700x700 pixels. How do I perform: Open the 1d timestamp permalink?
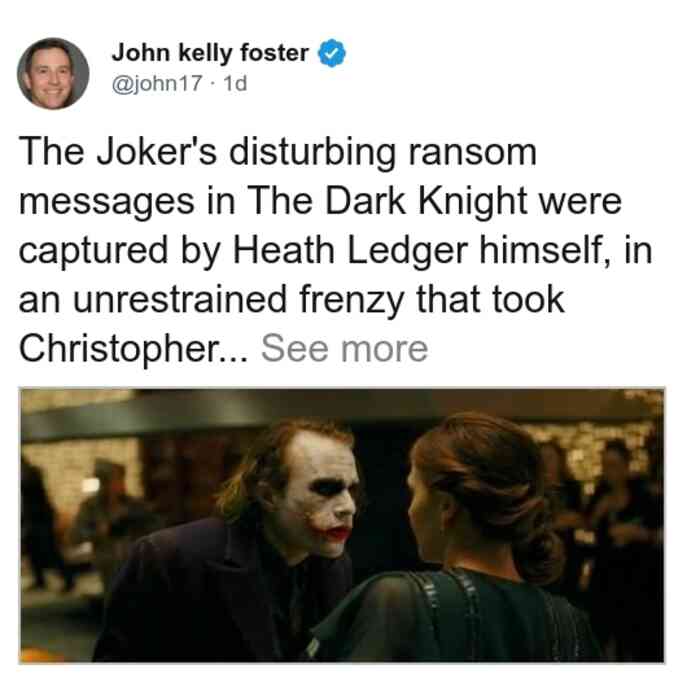coord(235,83)
